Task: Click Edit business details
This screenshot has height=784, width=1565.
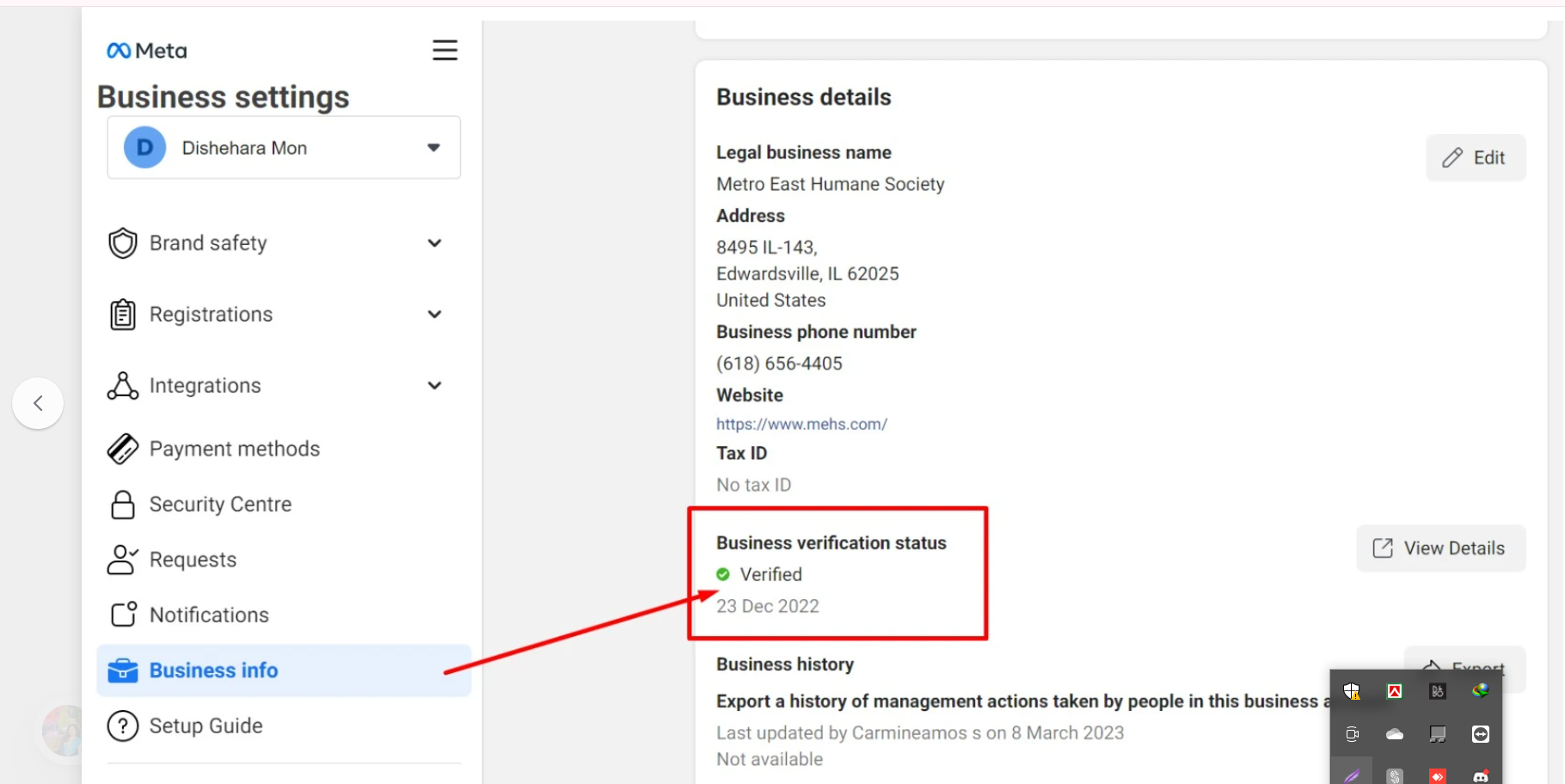Action: 1476,157
